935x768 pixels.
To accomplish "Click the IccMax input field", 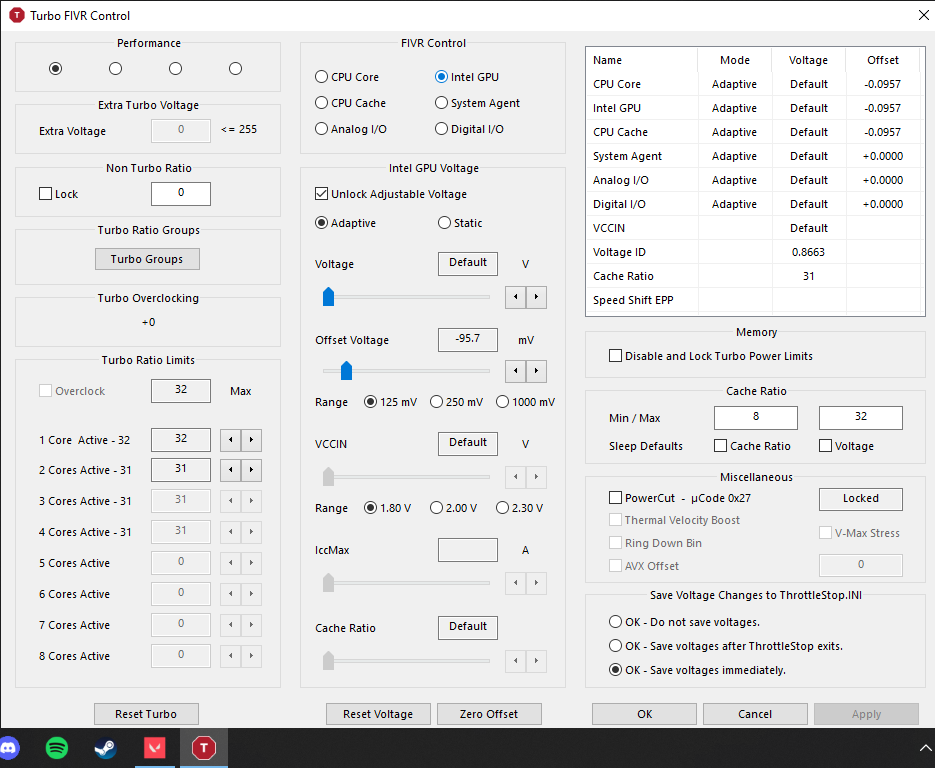I will [468, 549].
